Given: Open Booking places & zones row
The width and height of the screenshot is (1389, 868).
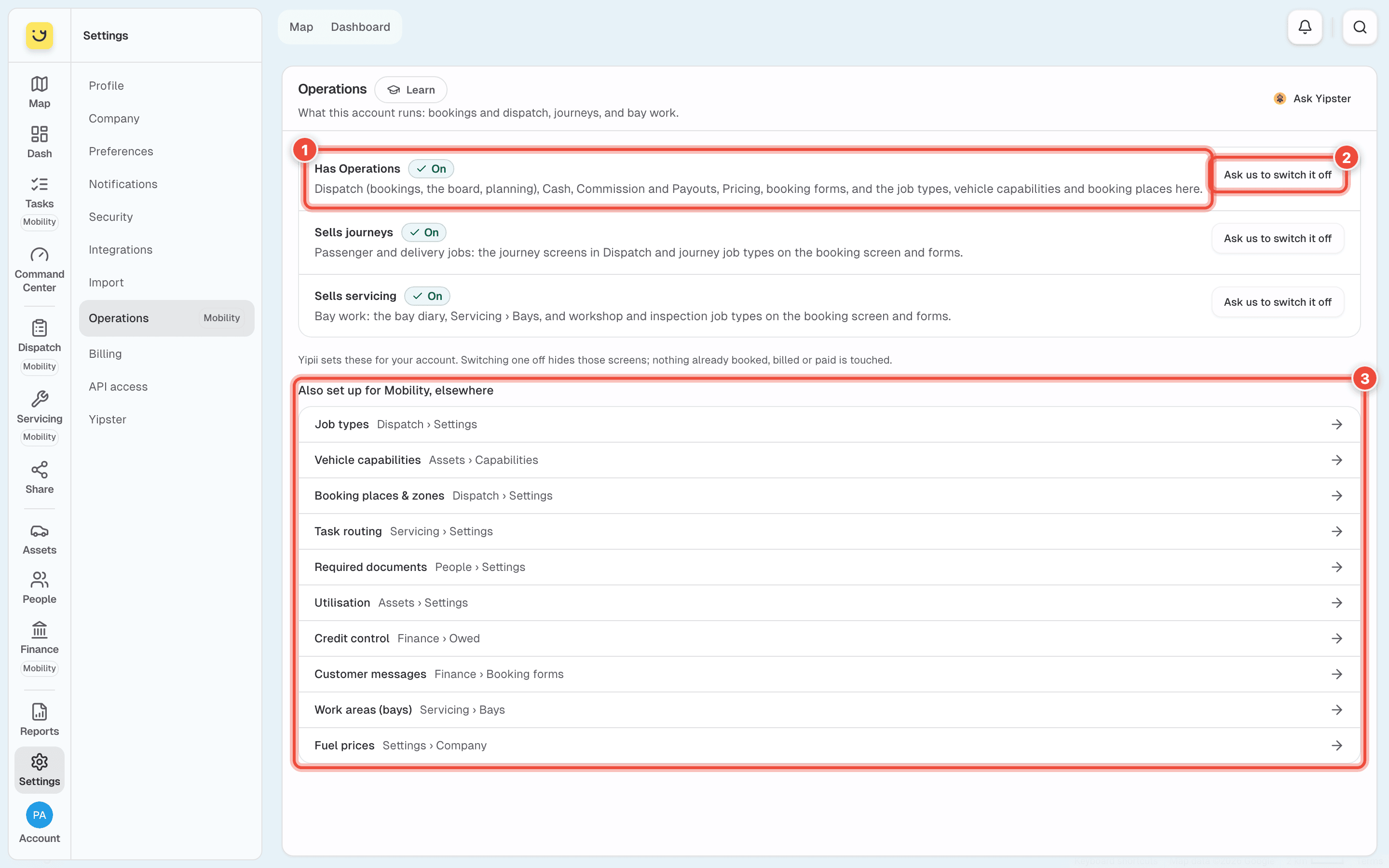Looking at the screenshot, I should click(830, 495).
